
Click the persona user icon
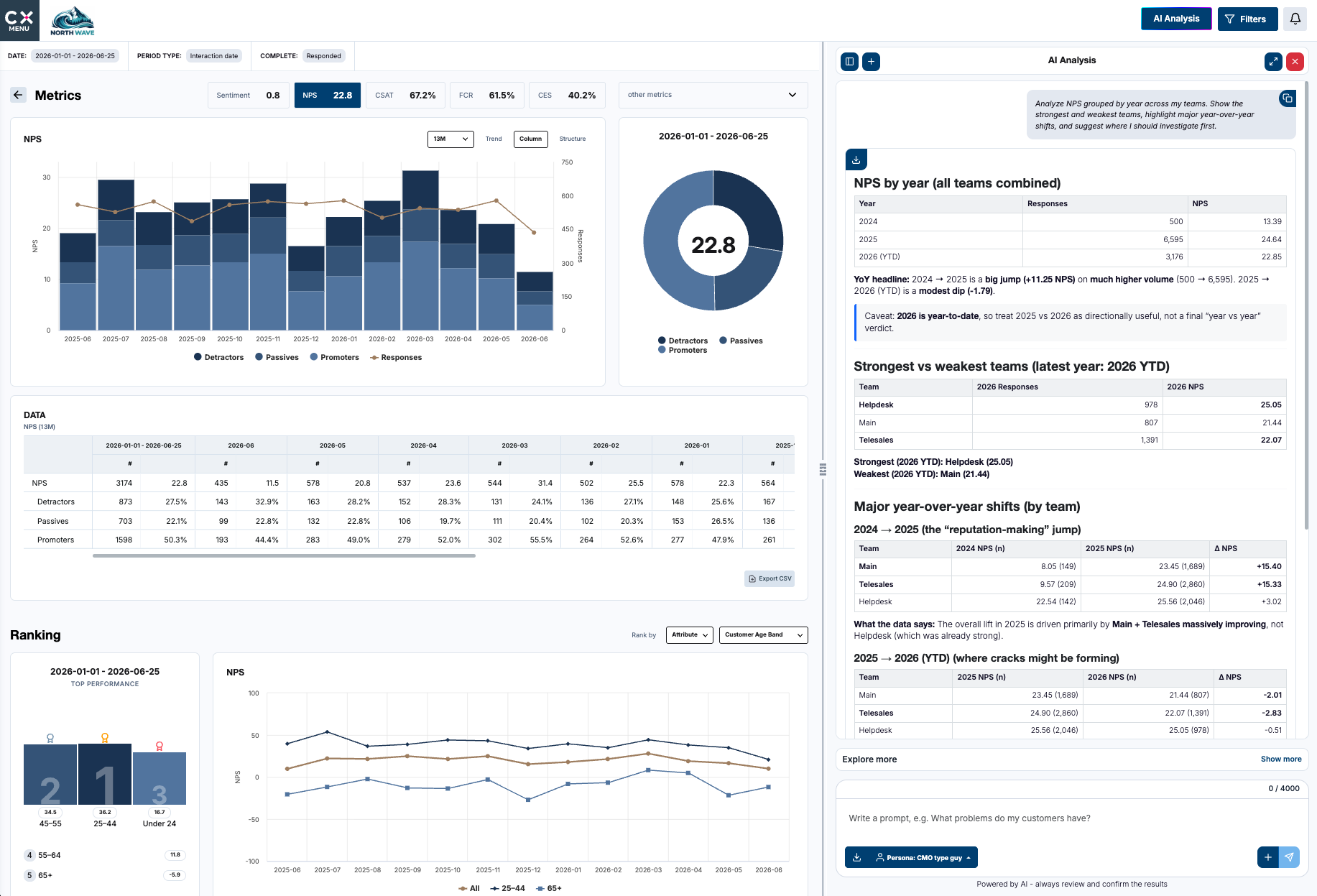pos(879,857)
